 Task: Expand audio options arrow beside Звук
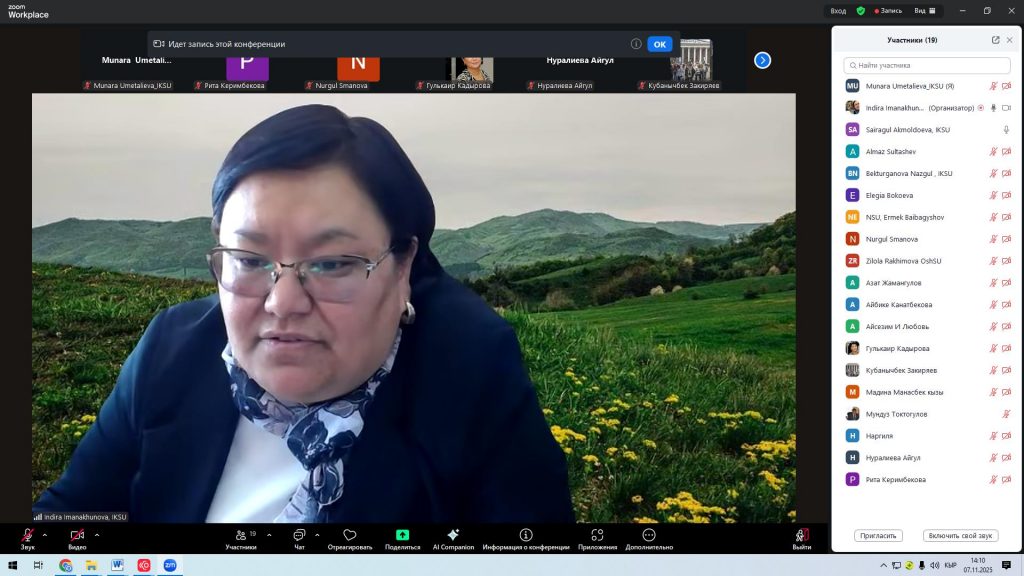click(46, 534)
